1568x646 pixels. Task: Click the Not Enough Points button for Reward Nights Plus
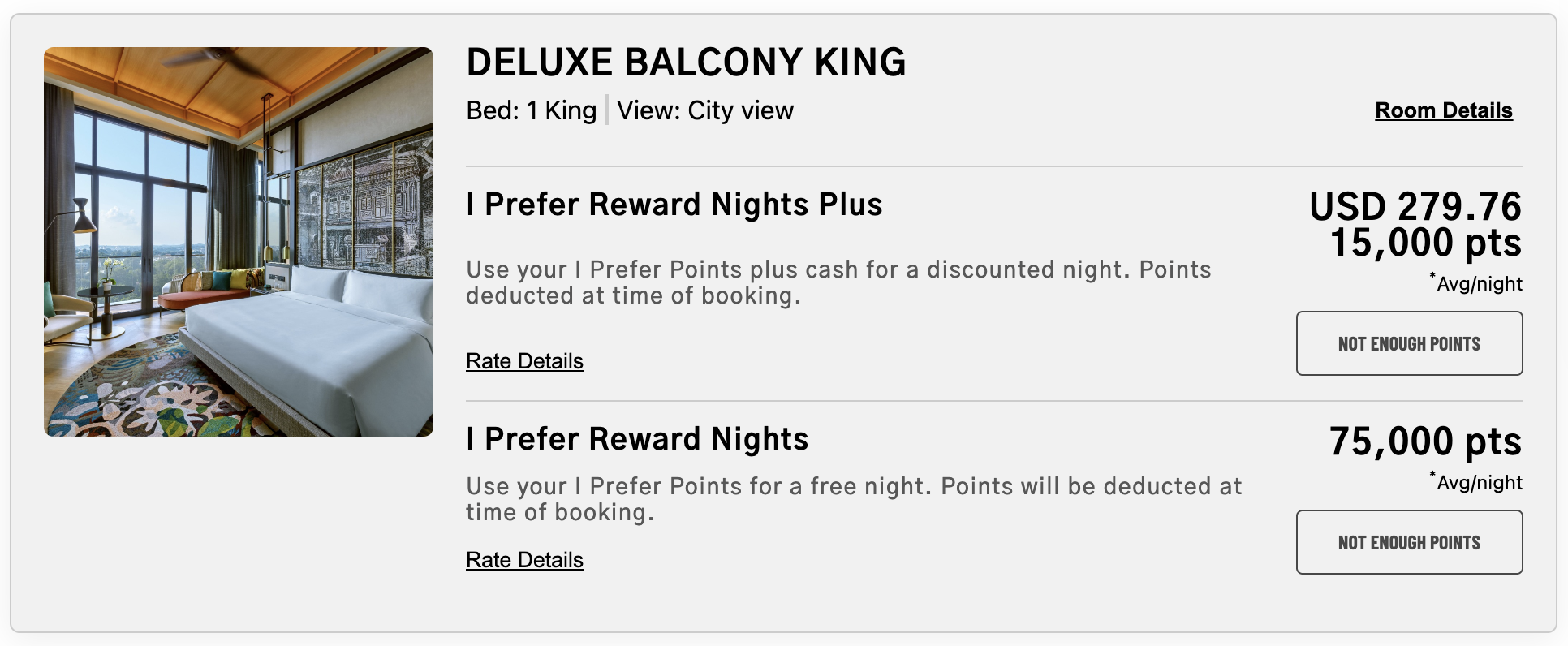point(1409,342)
